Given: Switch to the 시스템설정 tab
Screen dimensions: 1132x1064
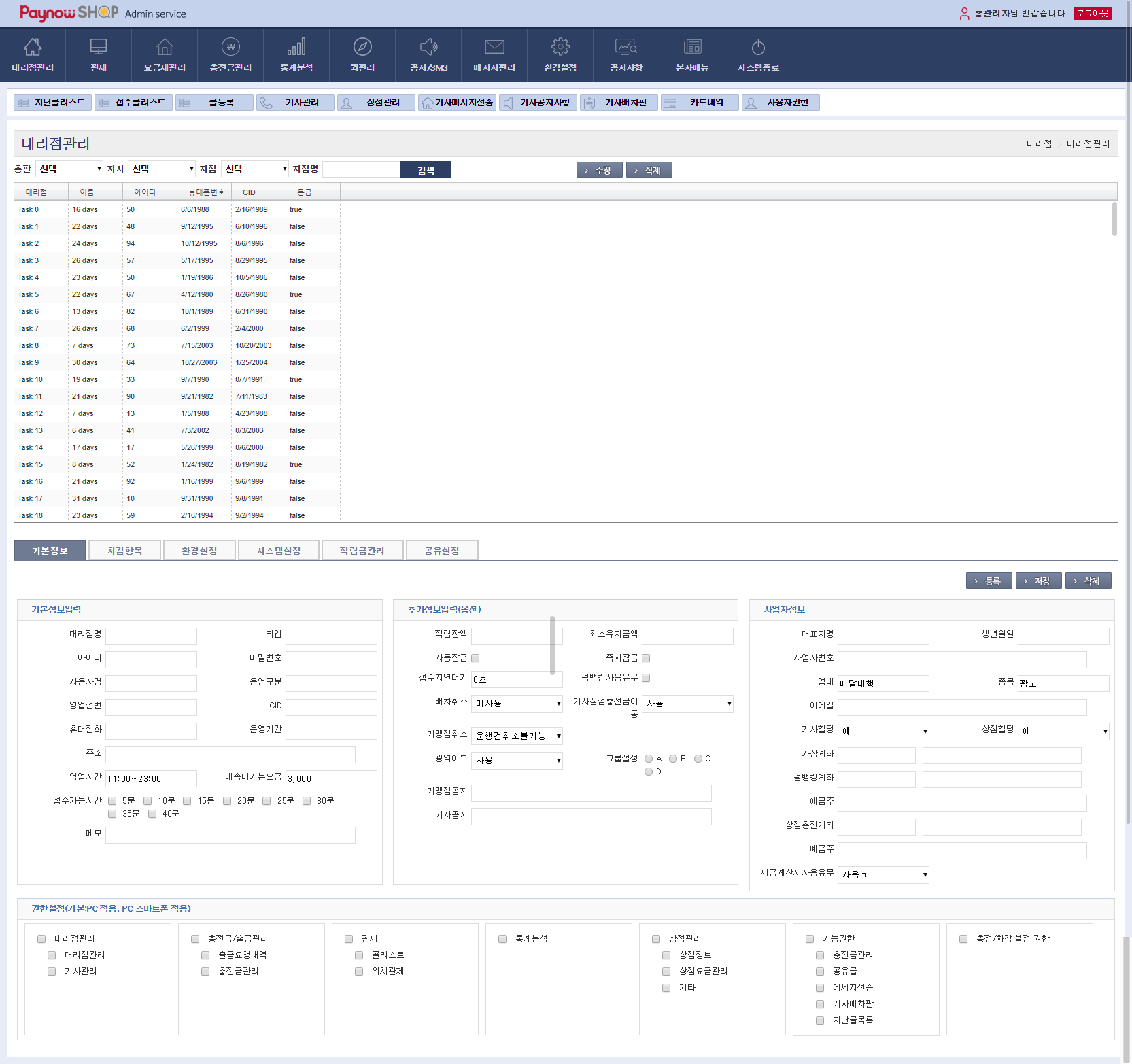Looking at the screenshot, I should 278,551.
